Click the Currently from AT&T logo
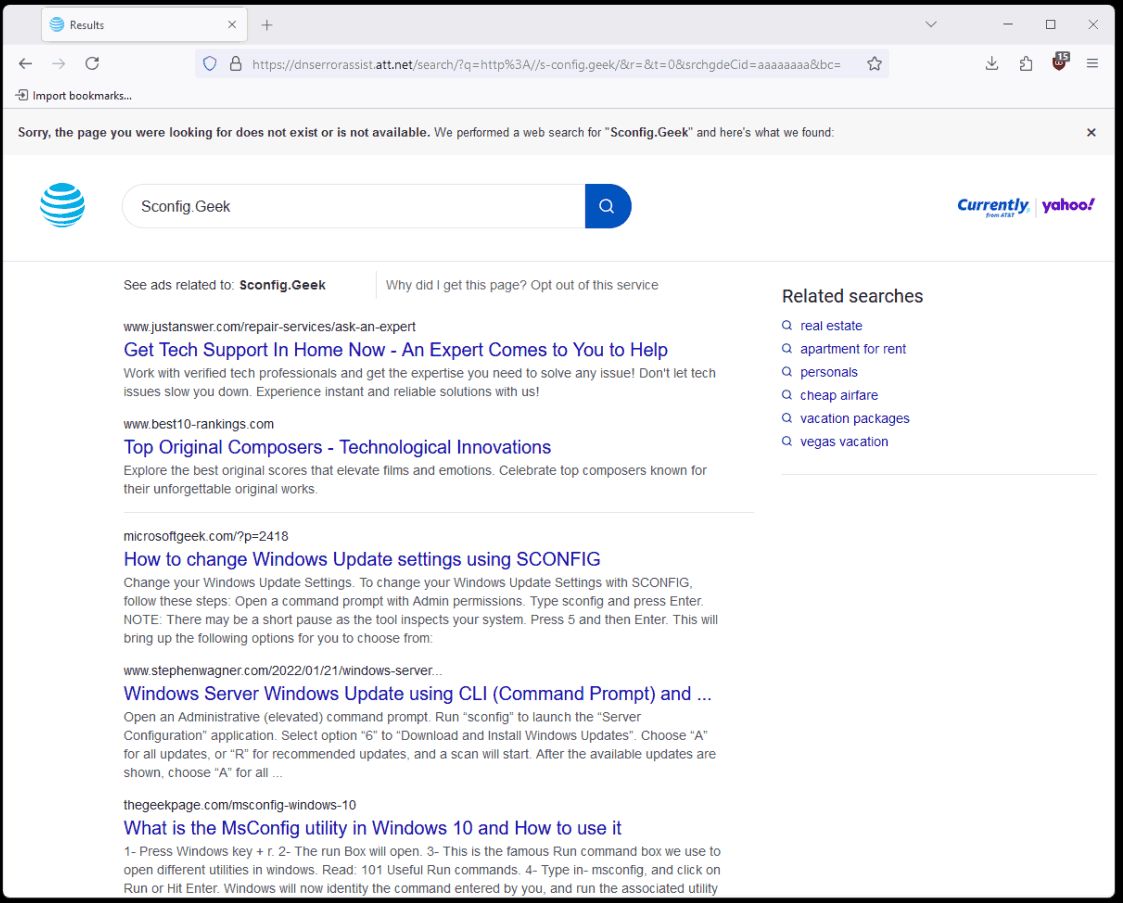 pos(993,206)
